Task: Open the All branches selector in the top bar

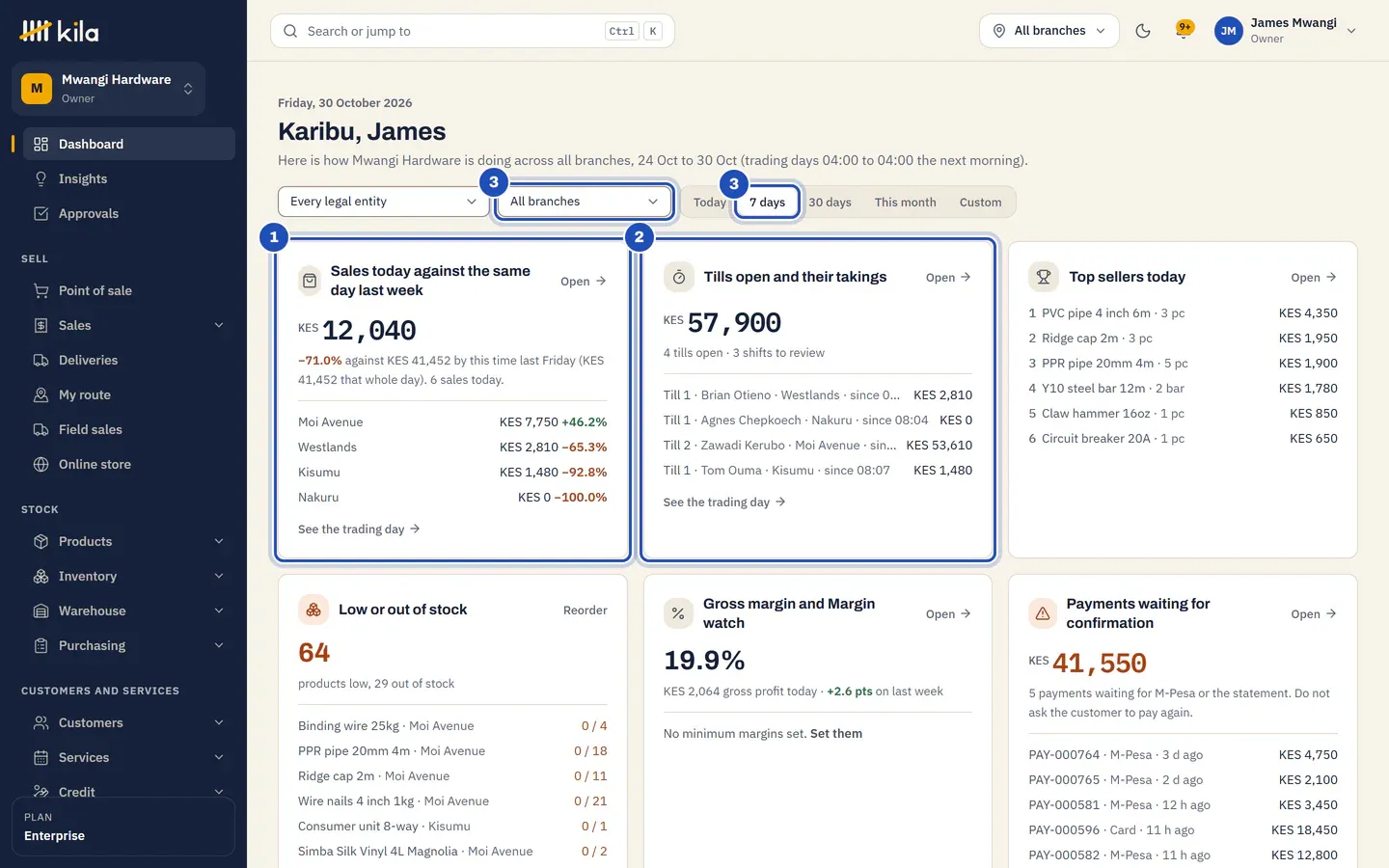Action: click(x=1049, y=31)
